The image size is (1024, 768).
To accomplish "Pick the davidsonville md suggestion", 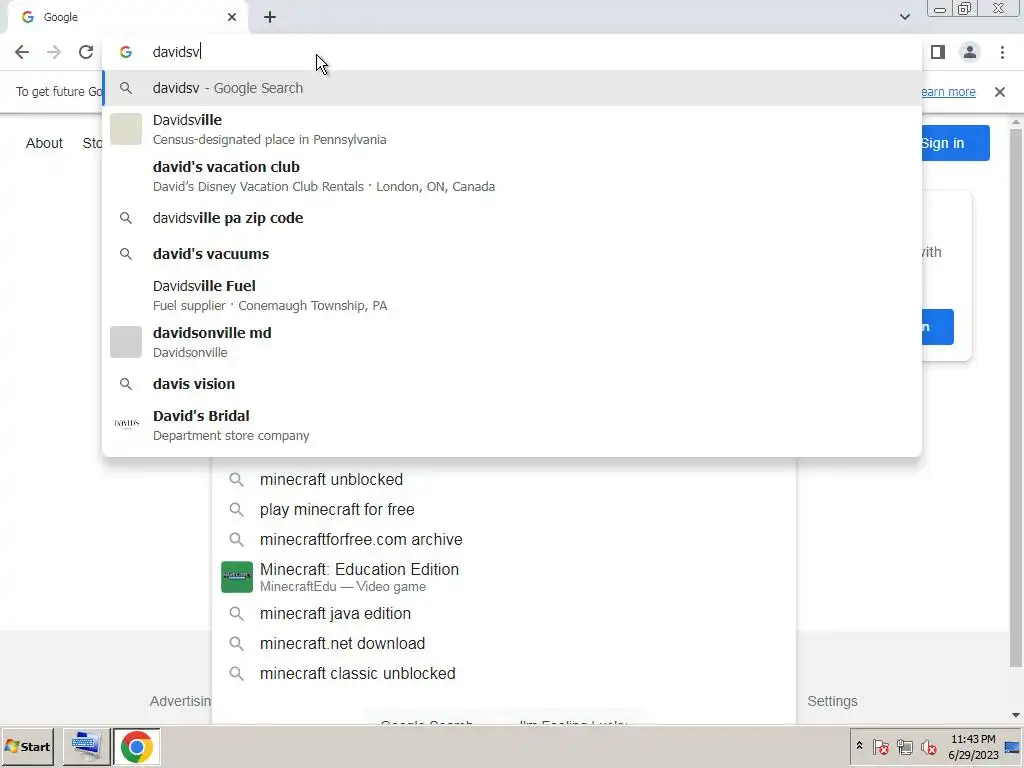I will click(512, 342).
